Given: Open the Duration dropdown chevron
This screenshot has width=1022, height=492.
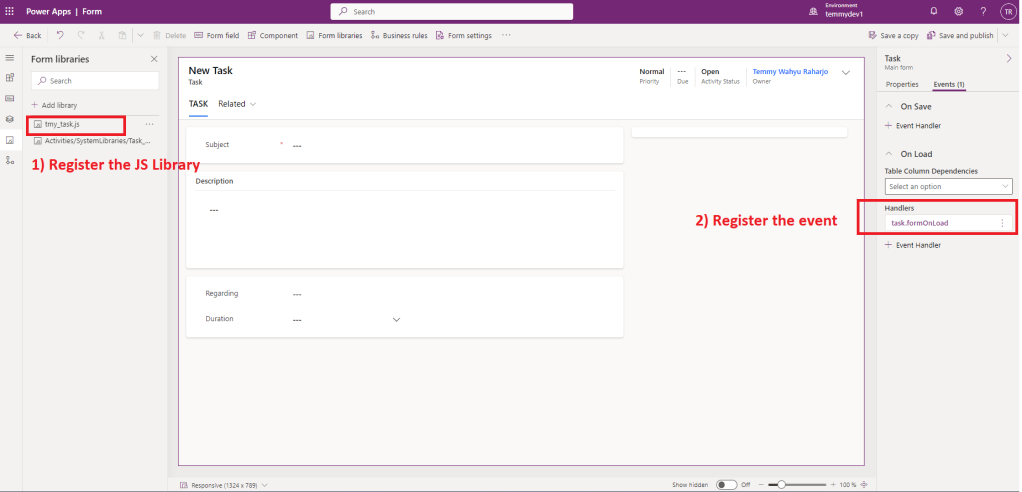Looking at the screenshot, I should pyautogui.click(x=396, y=319).
